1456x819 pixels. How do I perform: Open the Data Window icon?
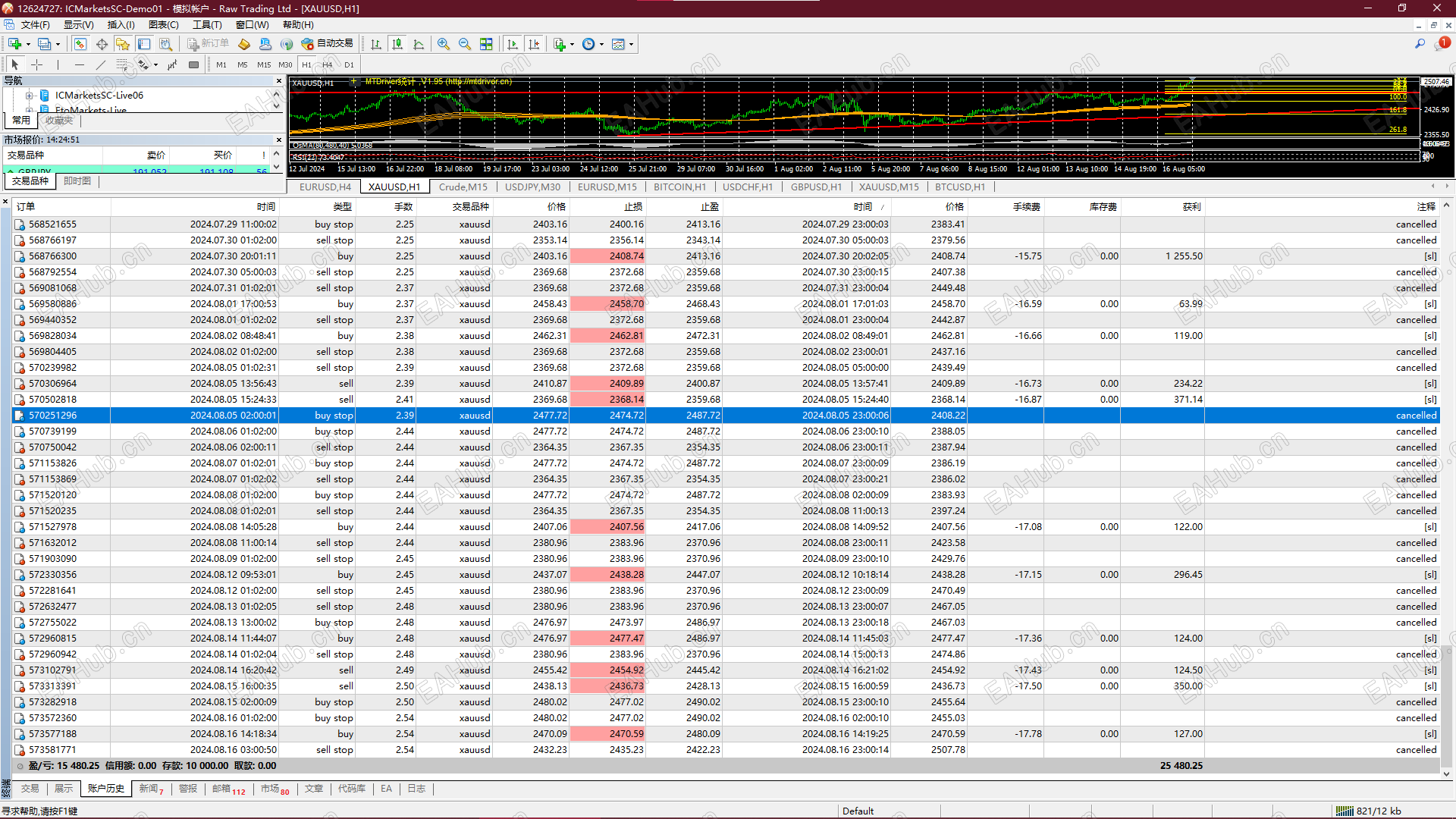click(x=102, y=44)
